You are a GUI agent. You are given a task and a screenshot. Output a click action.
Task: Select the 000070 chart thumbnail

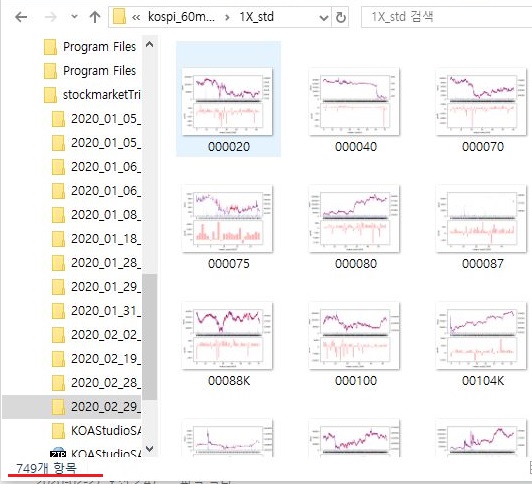pyautogui.click(x=481, y=101)
